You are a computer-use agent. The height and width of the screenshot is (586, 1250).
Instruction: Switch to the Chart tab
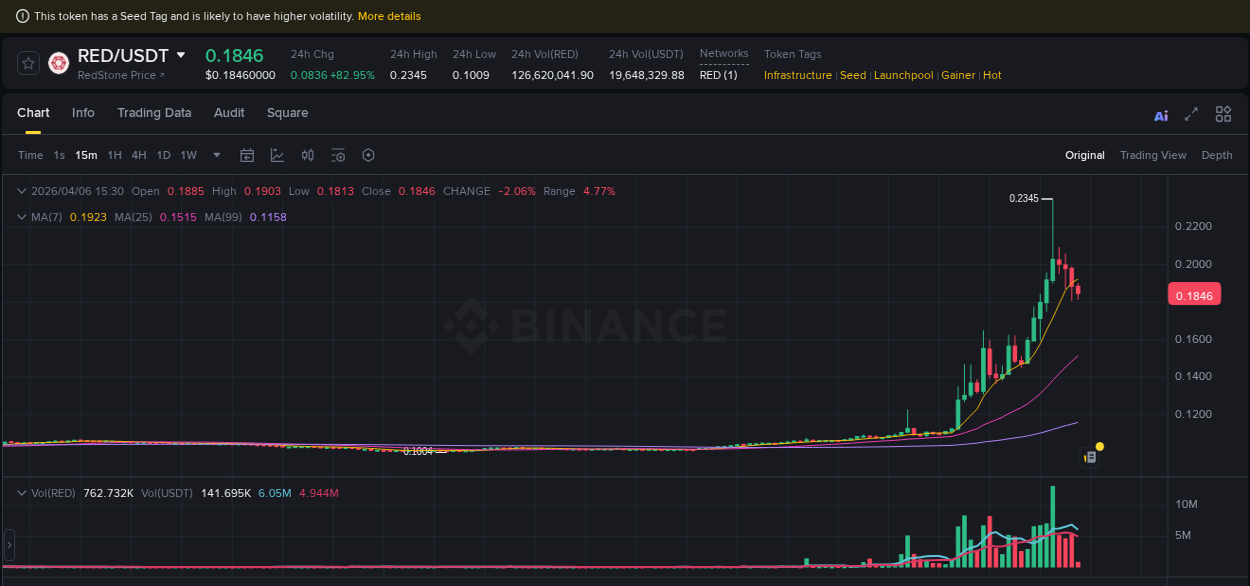pyautogui.click(x=33, y=113)
